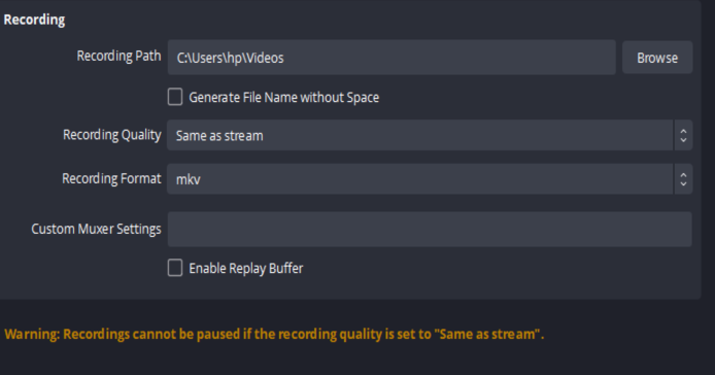This screenshot has height=375, width=715.
Task: Select the Custom Muxer Settings label
Action: (96, 229)
